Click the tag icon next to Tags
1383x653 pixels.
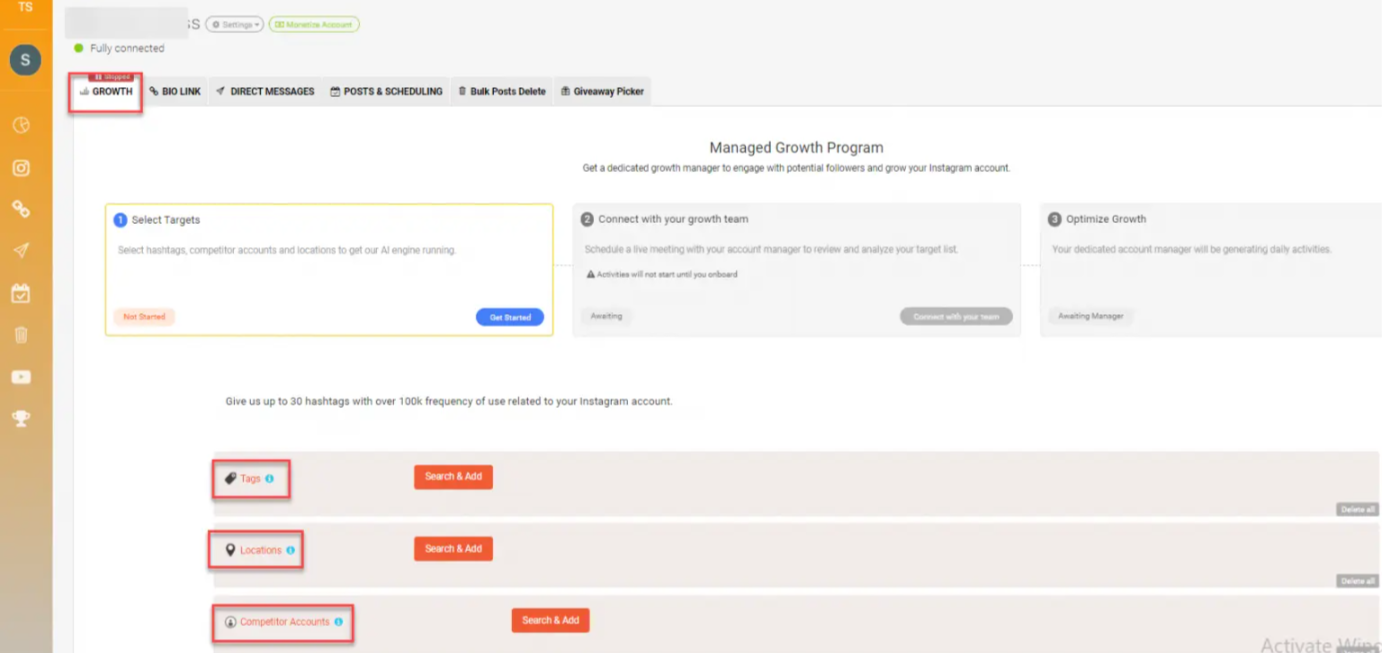tap(230, 479)
